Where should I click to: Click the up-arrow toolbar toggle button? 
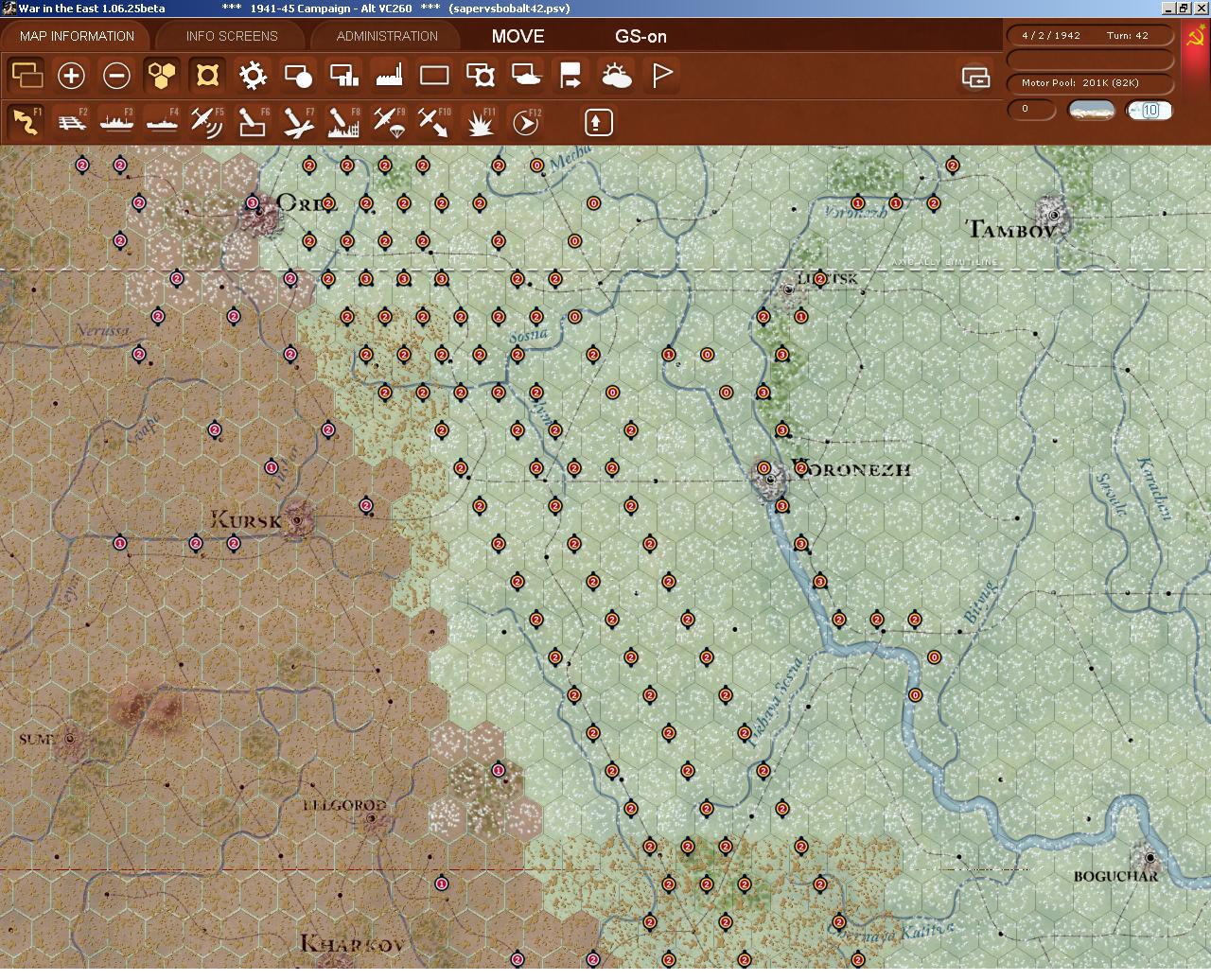click(598, 122)
